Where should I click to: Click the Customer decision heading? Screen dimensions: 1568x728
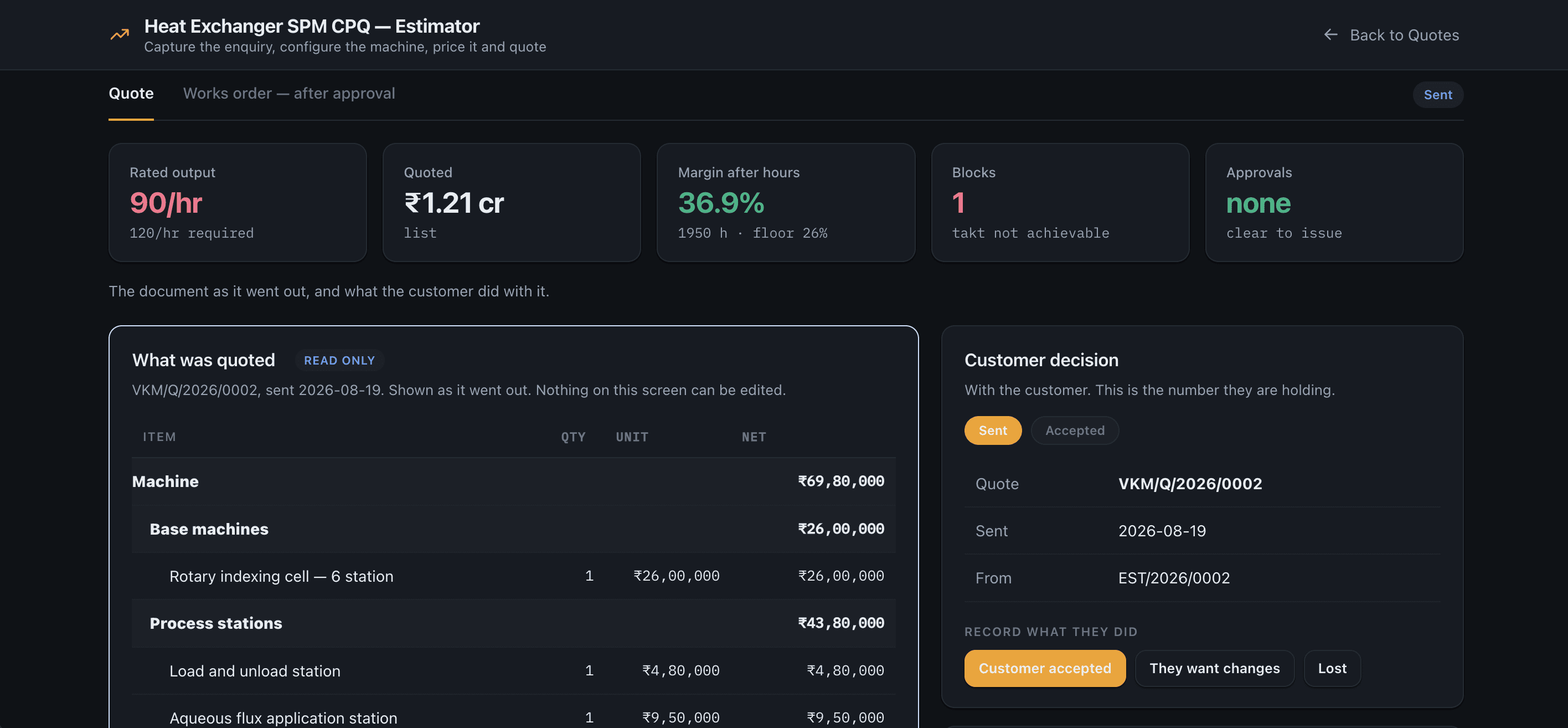(1041, 360)
